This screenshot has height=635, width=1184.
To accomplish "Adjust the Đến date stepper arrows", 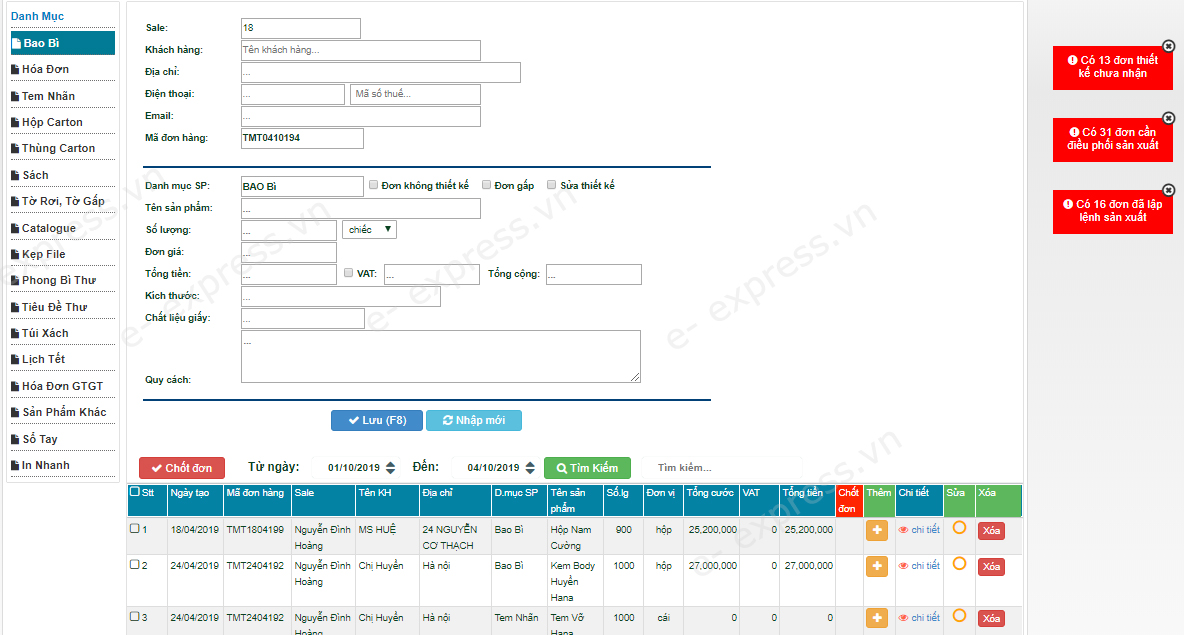I will 529,468.
